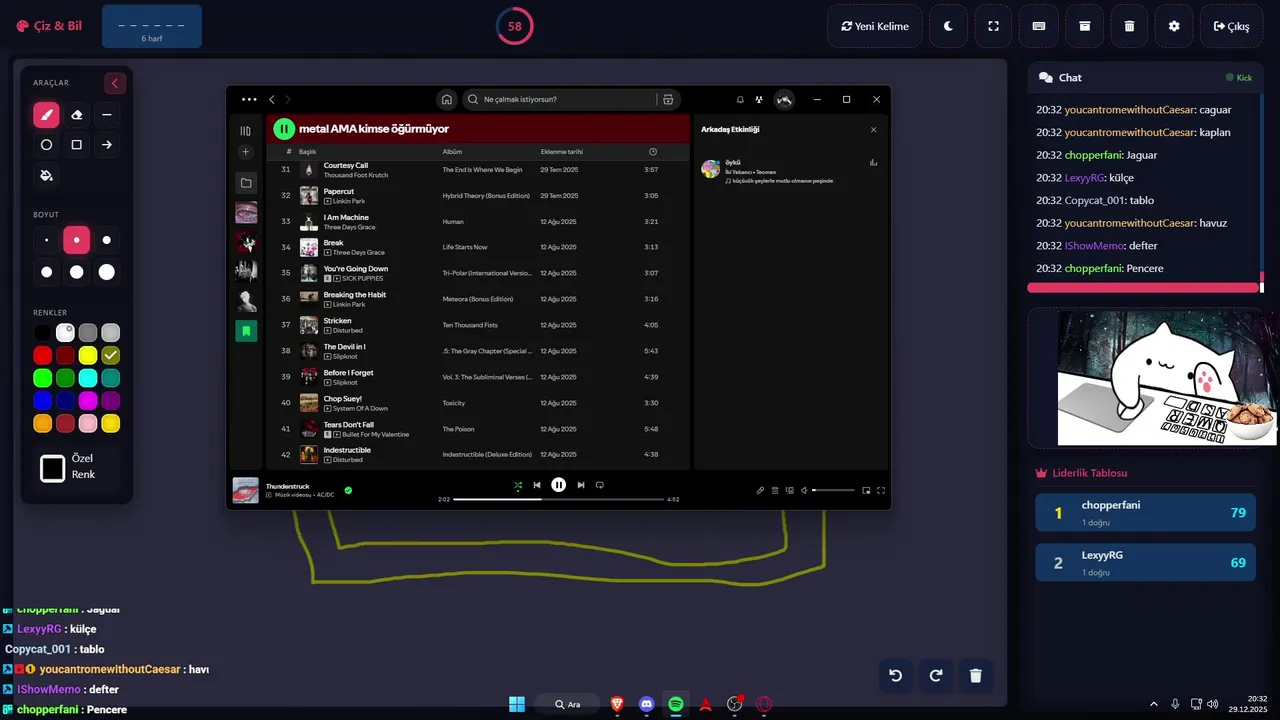Select the circle shape tool

(46, 145)
